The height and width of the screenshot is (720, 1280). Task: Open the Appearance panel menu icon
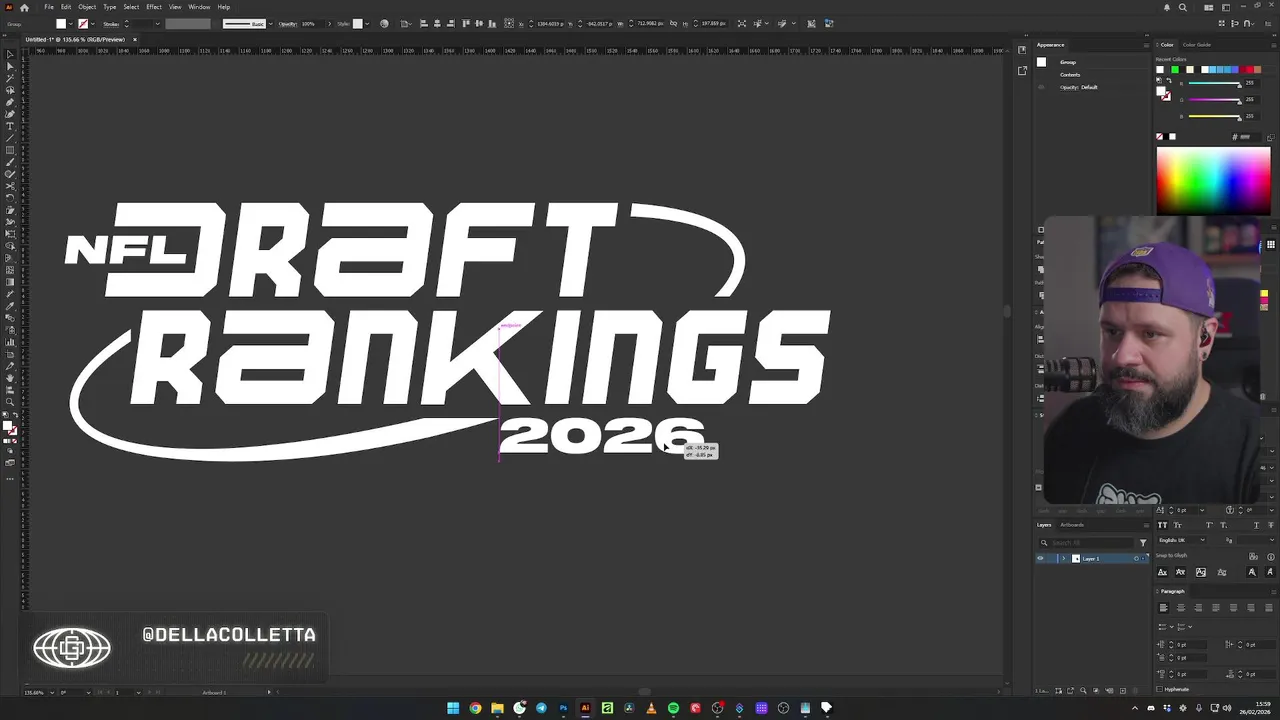(1147, 45)
